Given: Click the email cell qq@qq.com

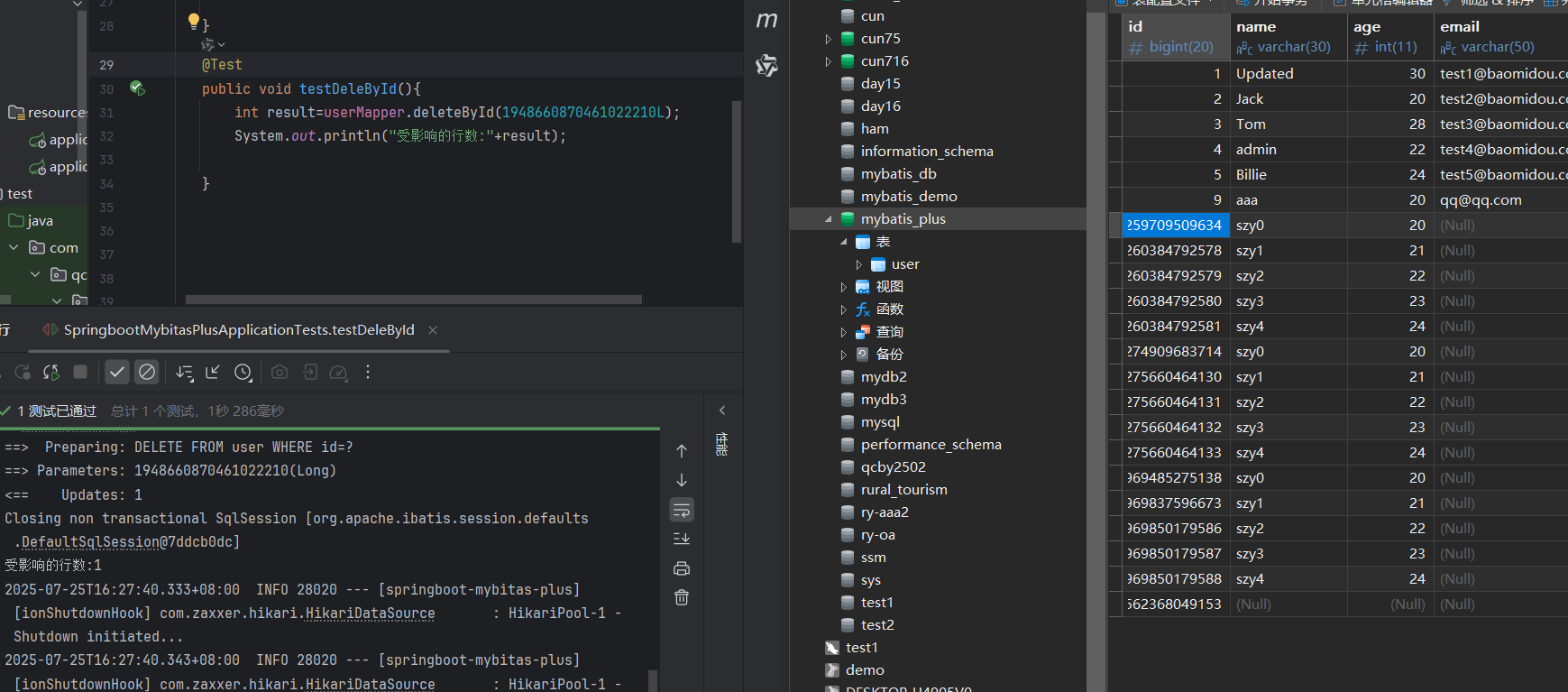Looking at the screenshot, I should point(1501,200).
